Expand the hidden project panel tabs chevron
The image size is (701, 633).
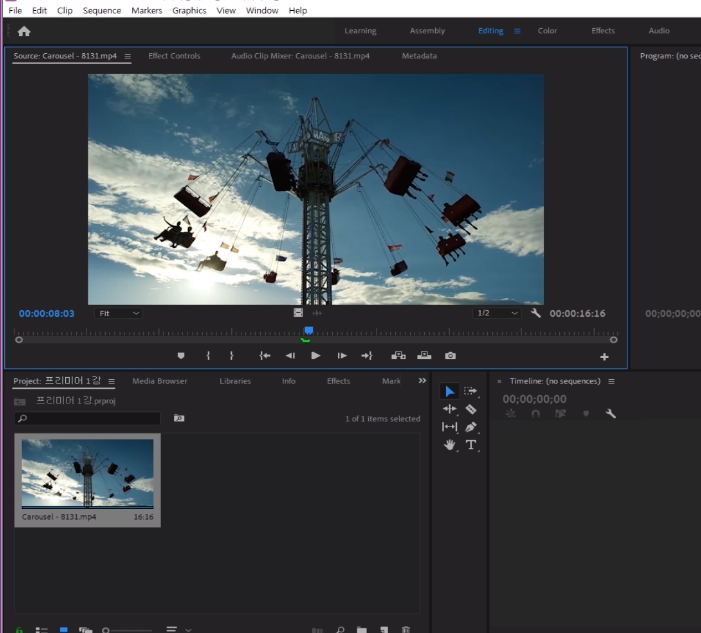tap(421, 381)
